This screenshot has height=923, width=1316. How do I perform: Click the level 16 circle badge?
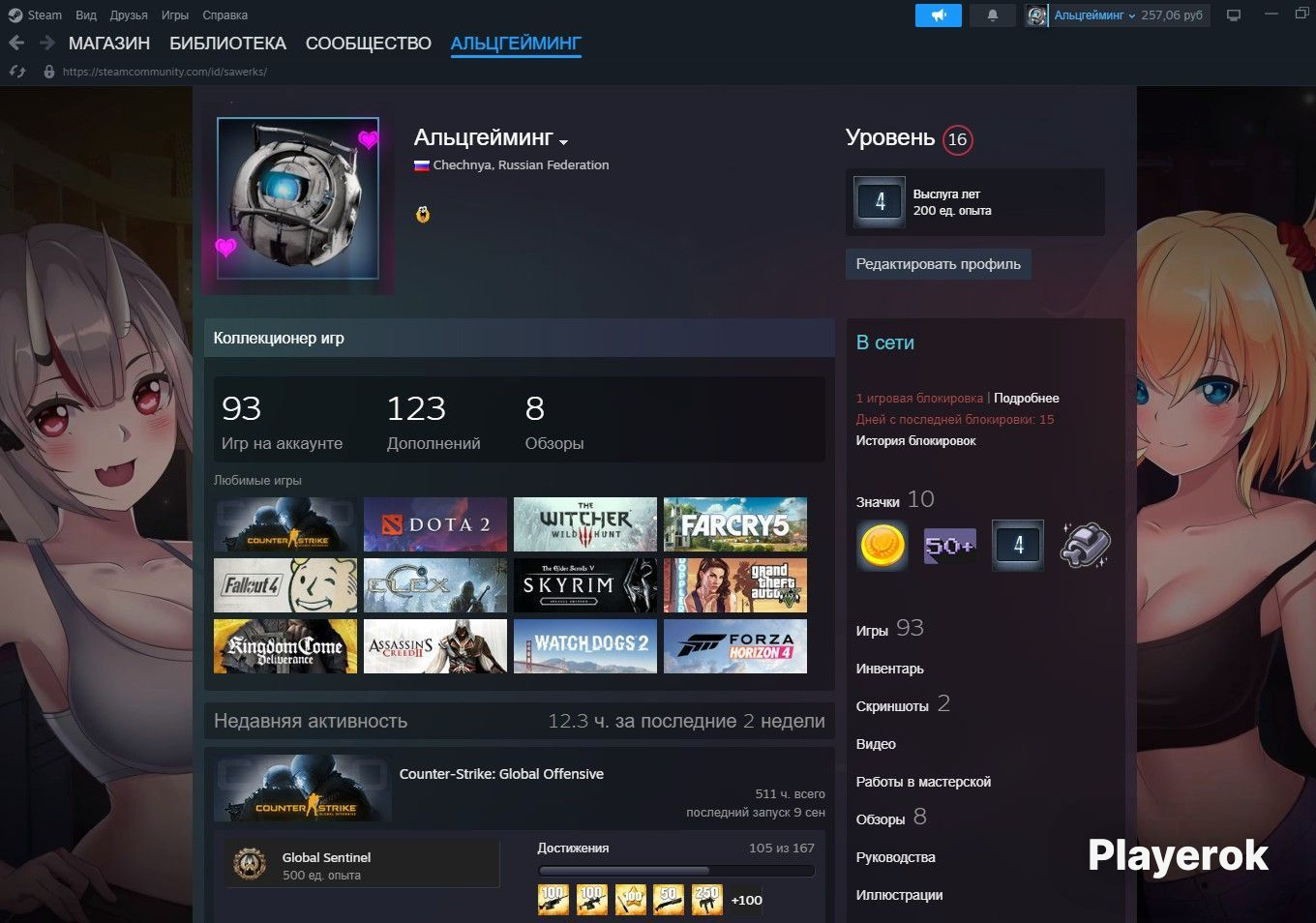(958, 139)
